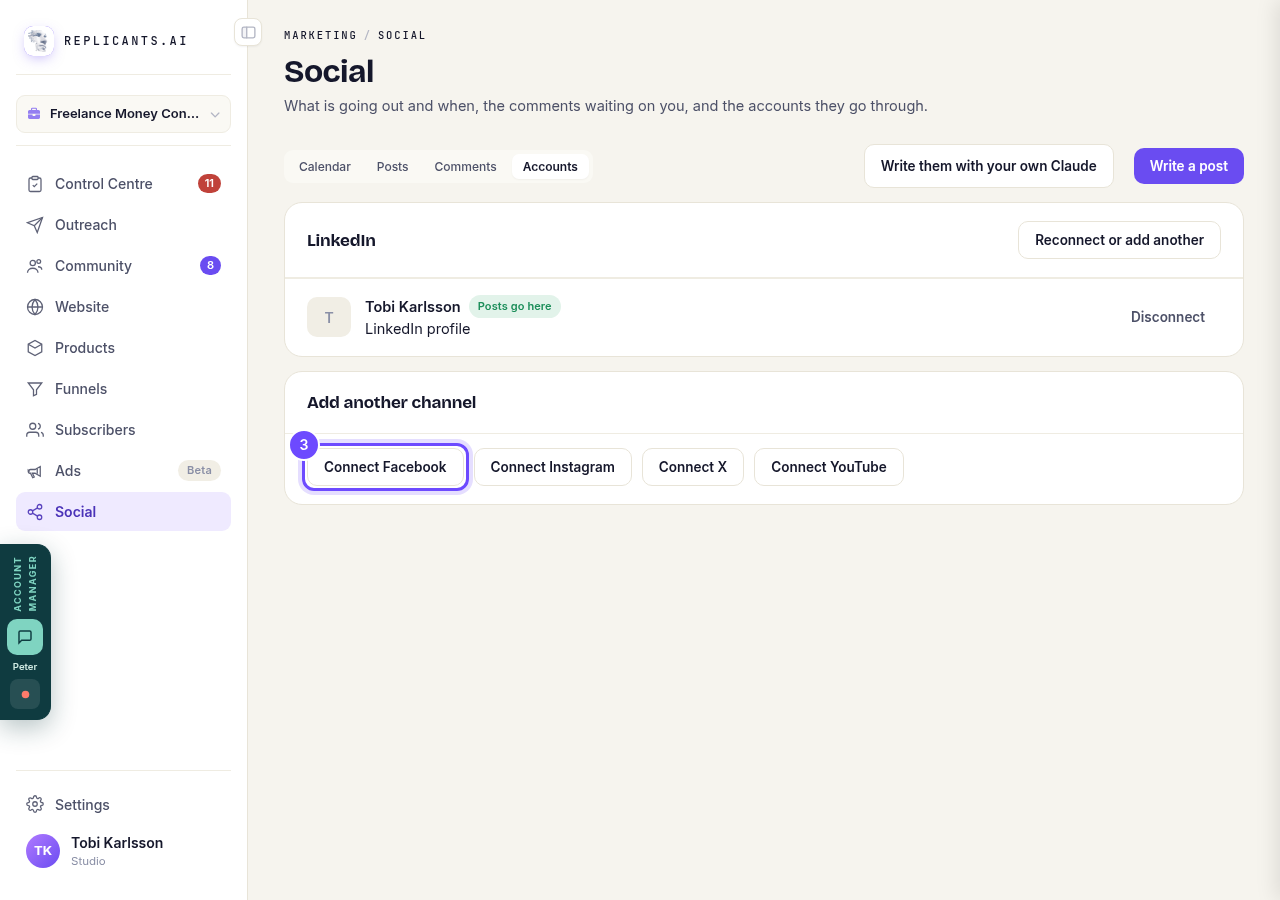Open the Account Manager chat bubble

tap(25, 637)
